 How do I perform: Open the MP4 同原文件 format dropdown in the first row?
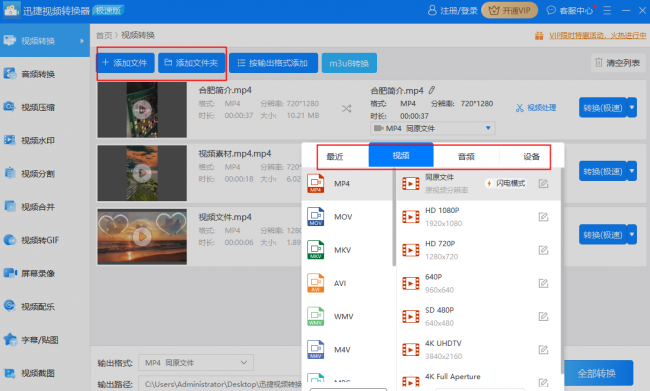tap(432, 128)
